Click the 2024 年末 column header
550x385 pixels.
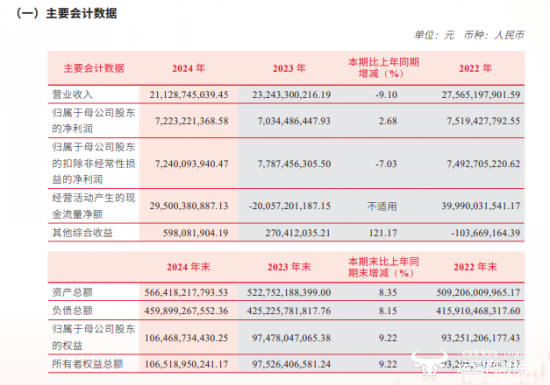[188, 267]
